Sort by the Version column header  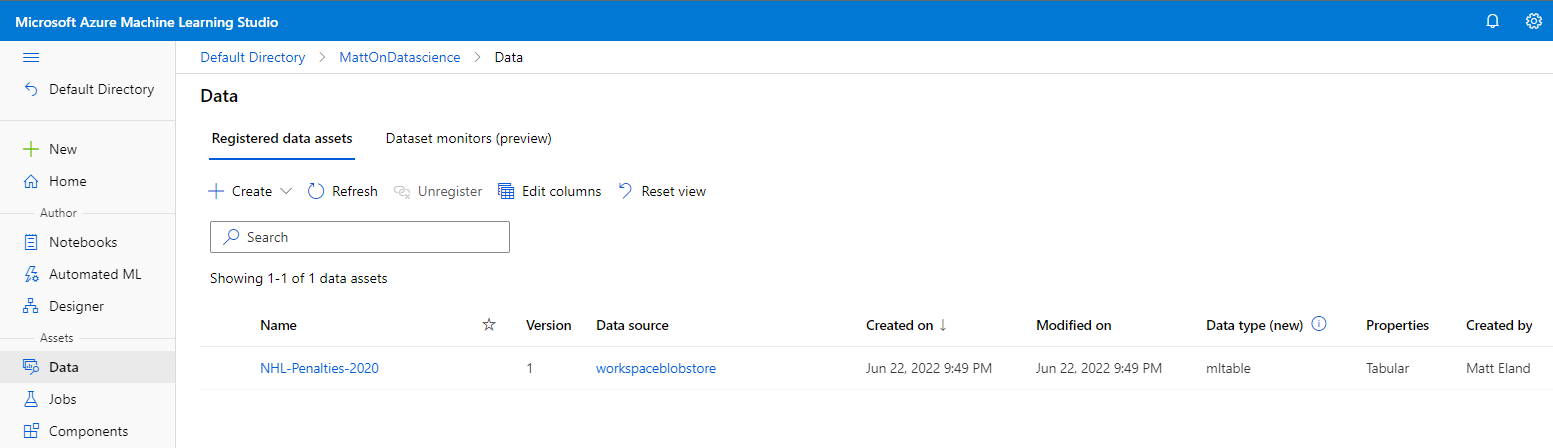(549, 325)
